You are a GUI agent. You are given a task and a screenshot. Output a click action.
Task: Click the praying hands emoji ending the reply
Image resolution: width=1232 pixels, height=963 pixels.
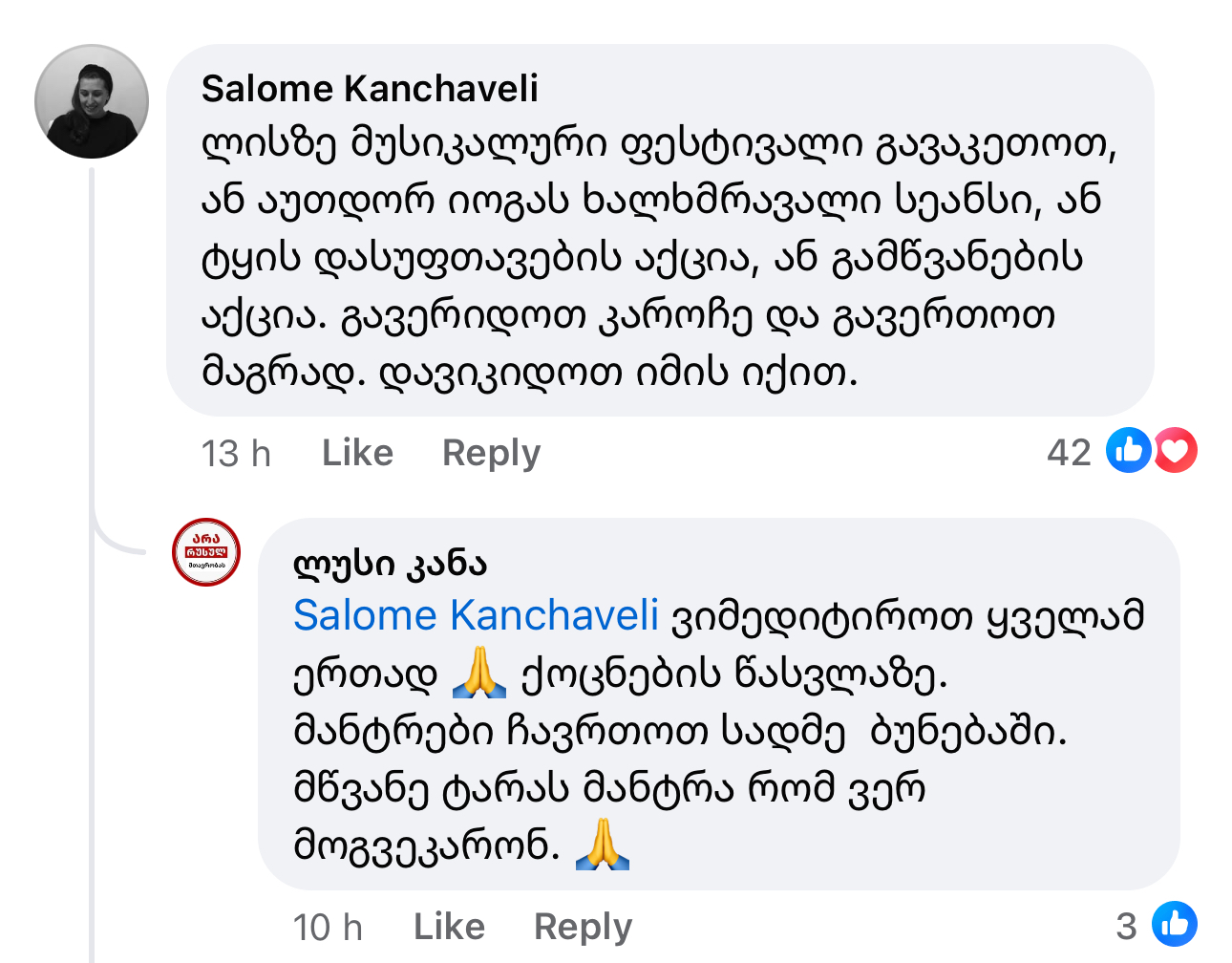point(603,845)
